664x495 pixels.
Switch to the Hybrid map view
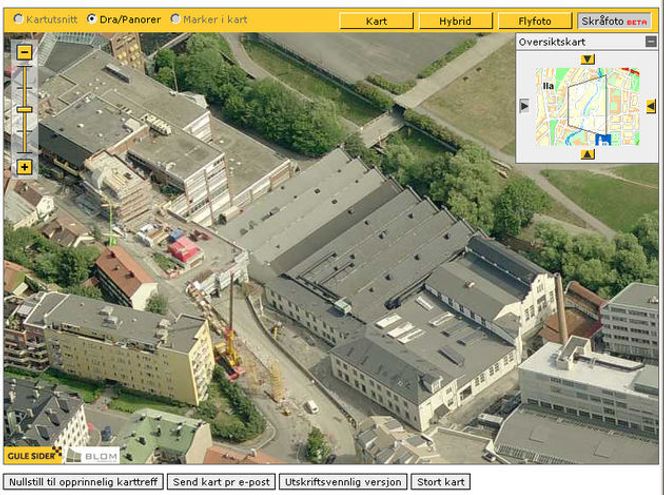(456, 20)
